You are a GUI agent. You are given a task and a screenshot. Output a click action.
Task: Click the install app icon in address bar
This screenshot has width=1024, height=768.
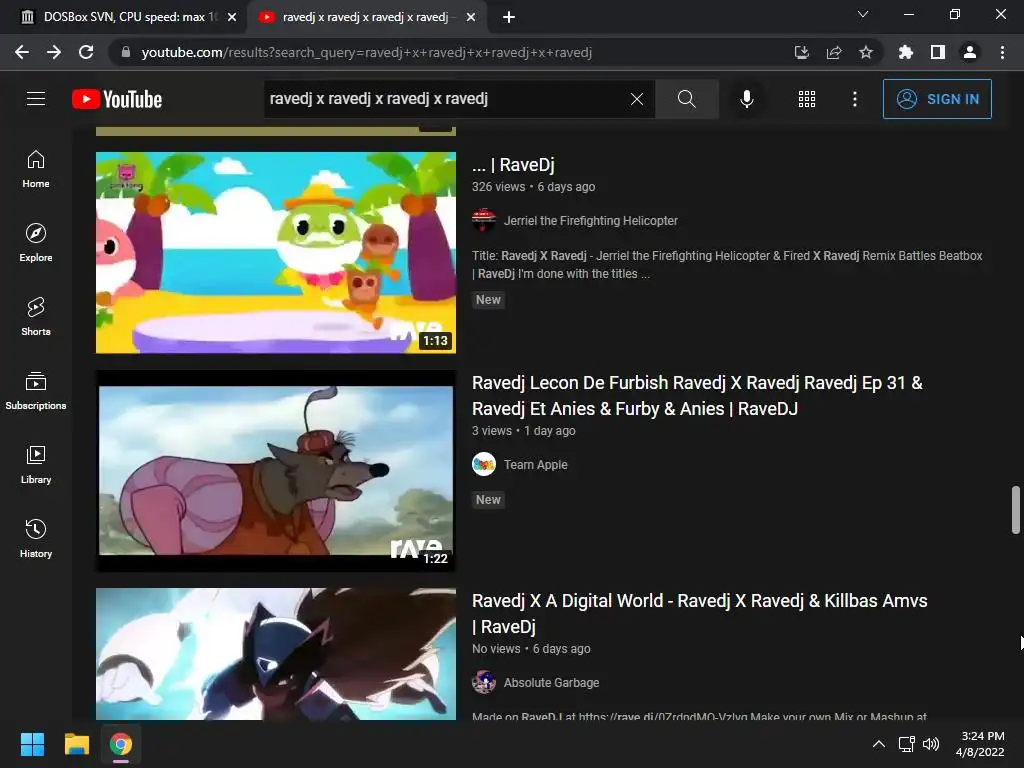pyautogui.click(x=801, y=52)
